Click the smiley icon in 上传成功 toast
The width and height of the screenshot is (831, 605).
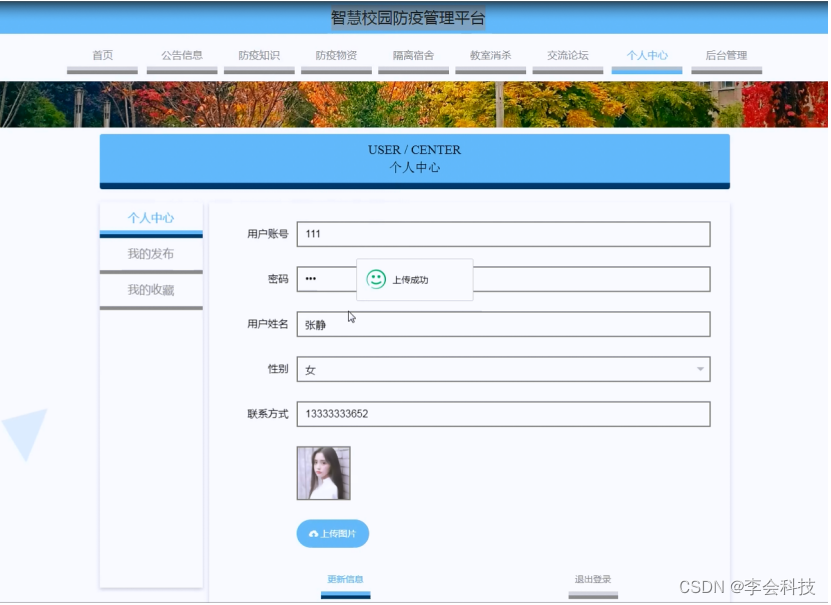[376, 279]
